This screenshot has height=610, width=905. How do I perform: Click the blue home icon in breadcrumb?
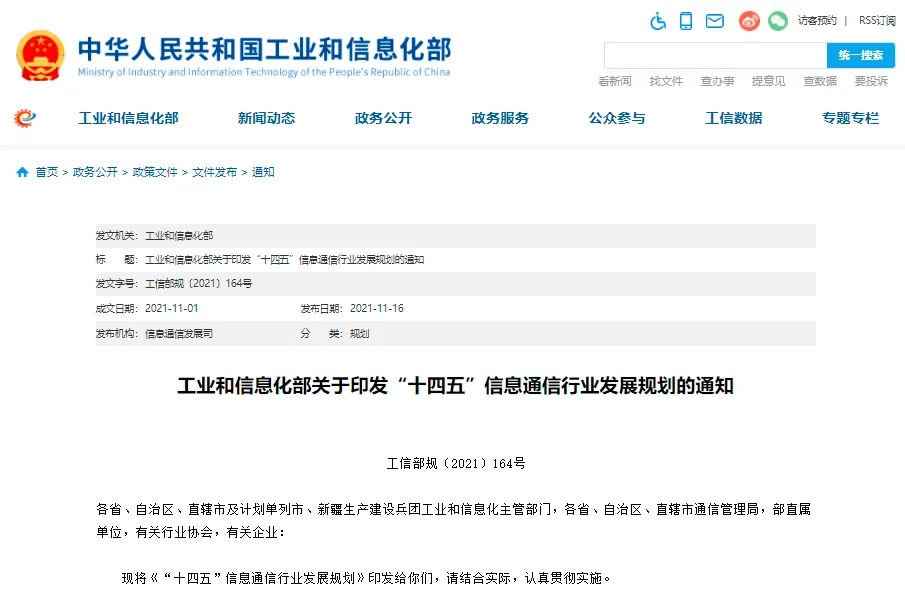tap(23, 172)
